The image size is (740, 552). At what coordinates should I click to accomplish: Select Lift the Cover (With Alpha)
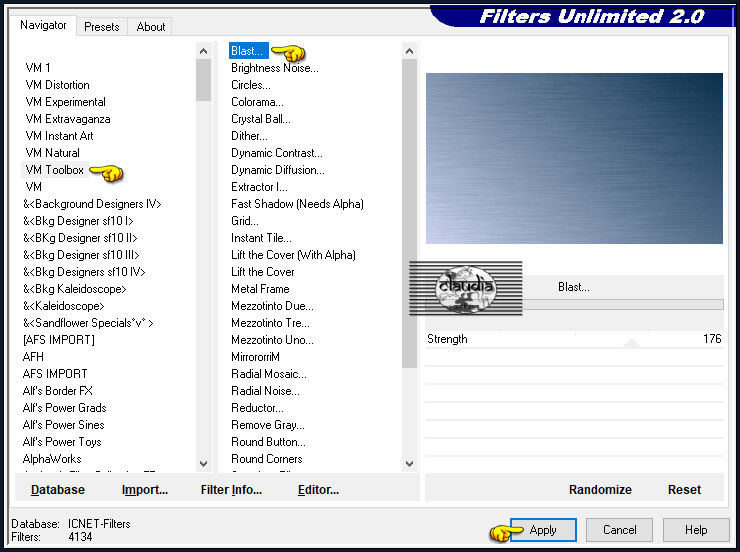293,255
